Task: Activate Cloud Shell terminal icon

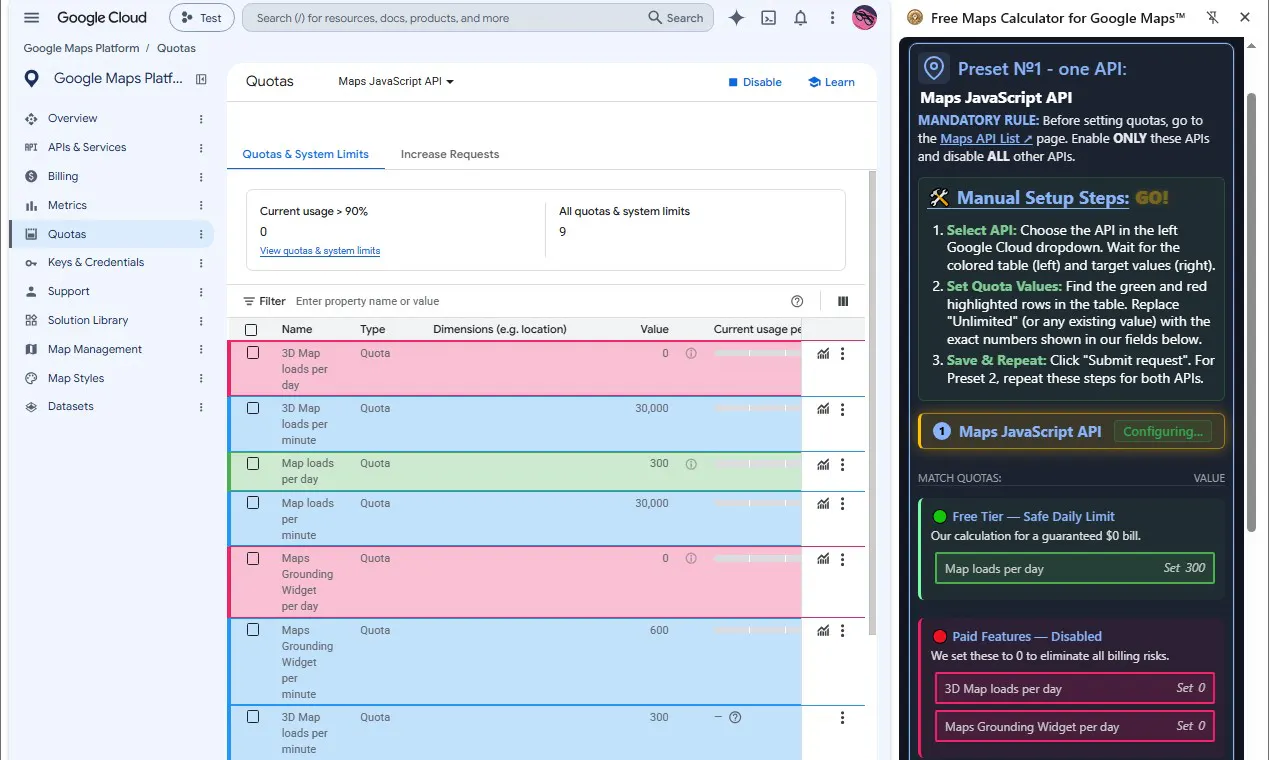Action: coord(769,18)
